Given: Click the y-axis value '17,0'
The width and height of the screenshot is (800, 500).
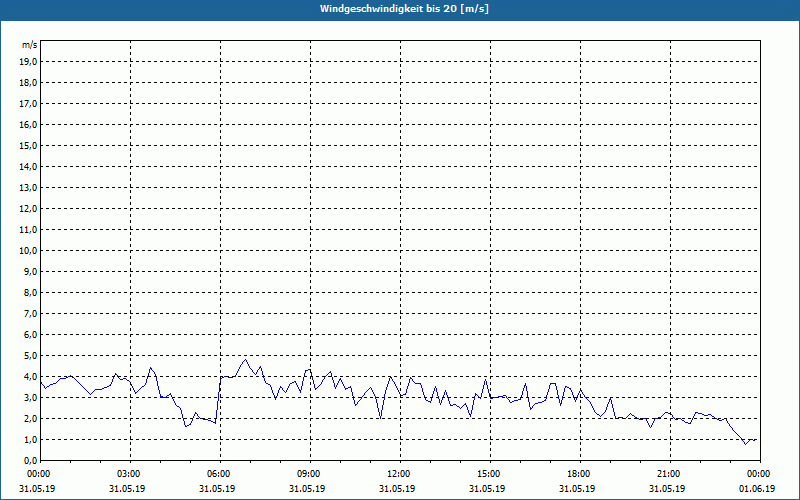Looking at the screenshot, I should (x=28, y=104).
